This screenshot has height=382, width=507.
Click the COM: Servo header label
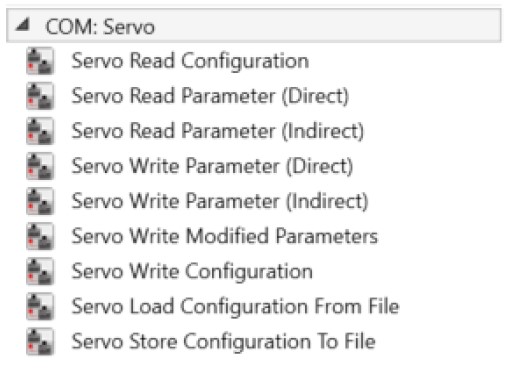tap(100, 27)
